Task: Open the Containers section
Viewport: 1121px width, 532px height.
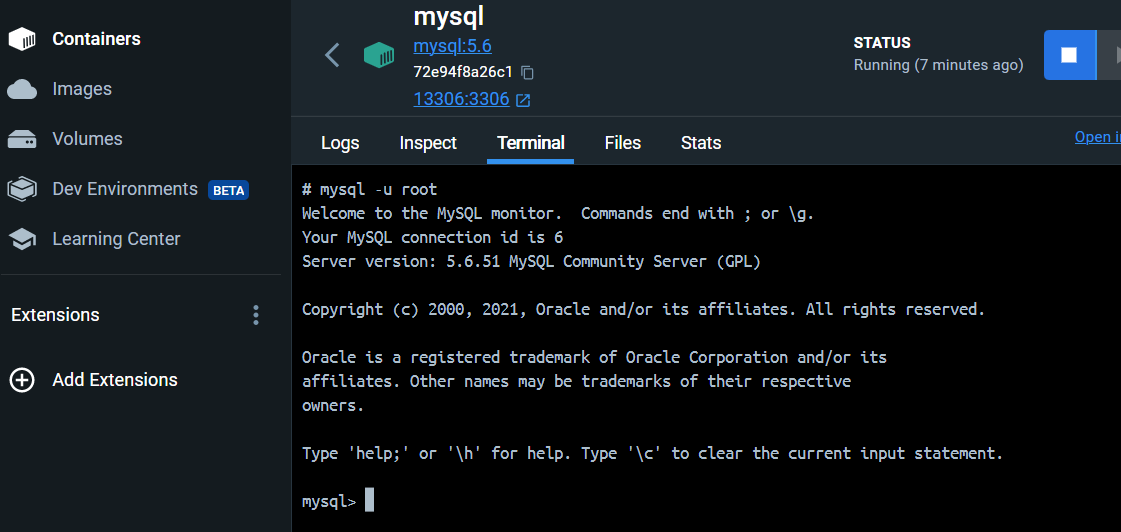Action: (x=97, y=39)
